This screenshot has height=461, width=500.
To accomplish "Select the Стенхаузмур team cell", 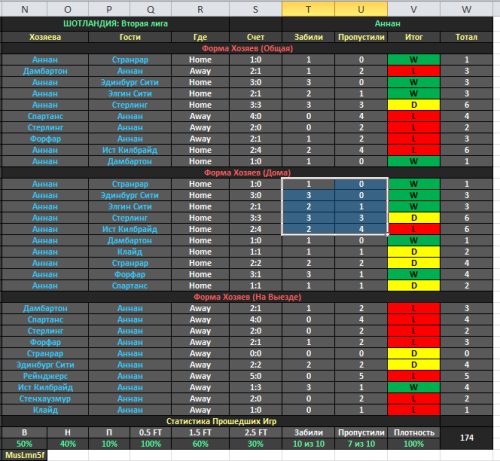I will point(45,399).
